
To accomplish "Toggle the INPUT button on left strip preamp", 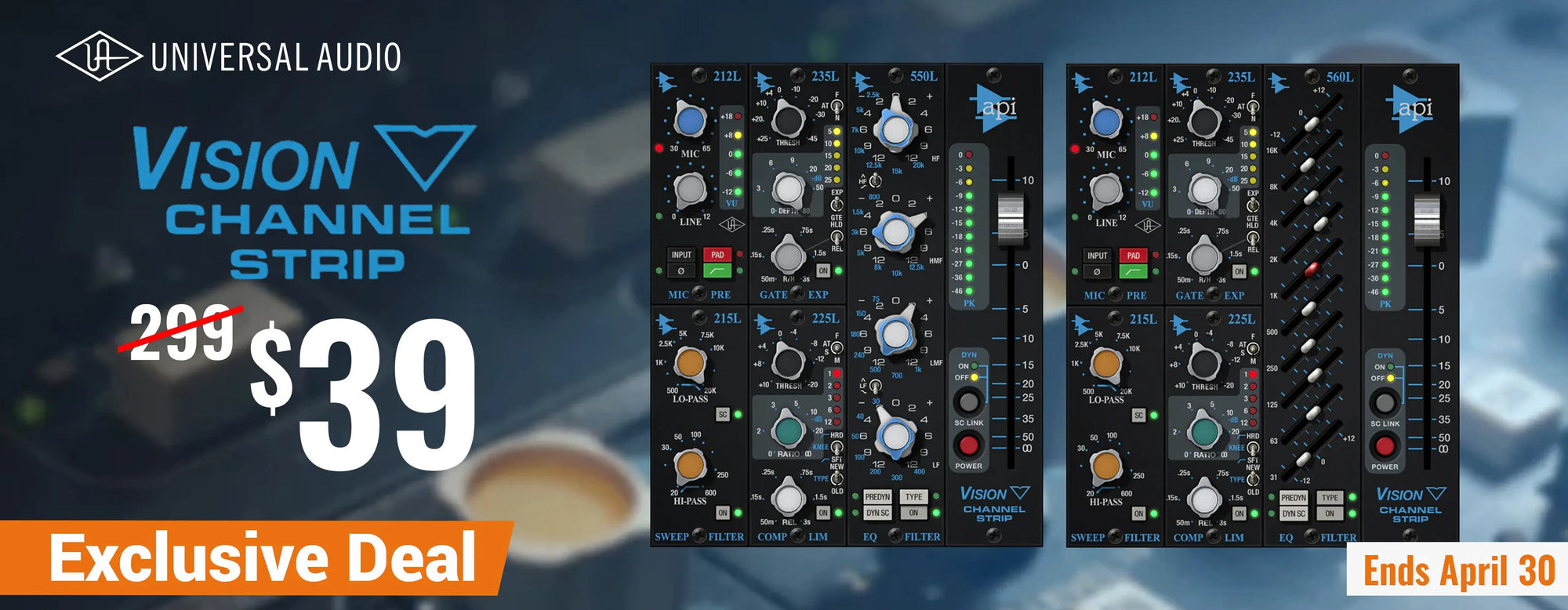I will coord(681,255).
